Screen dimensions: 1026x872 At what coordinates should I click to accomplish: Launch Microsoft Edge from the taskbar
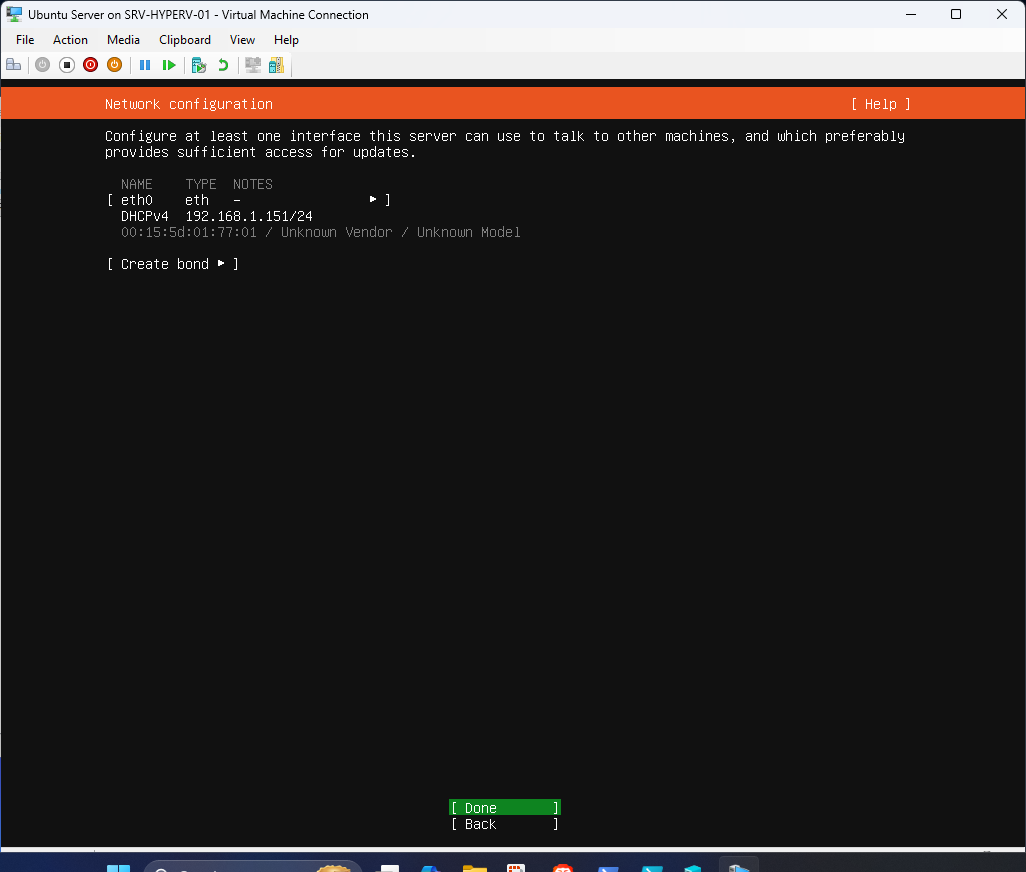pos(431,866)
